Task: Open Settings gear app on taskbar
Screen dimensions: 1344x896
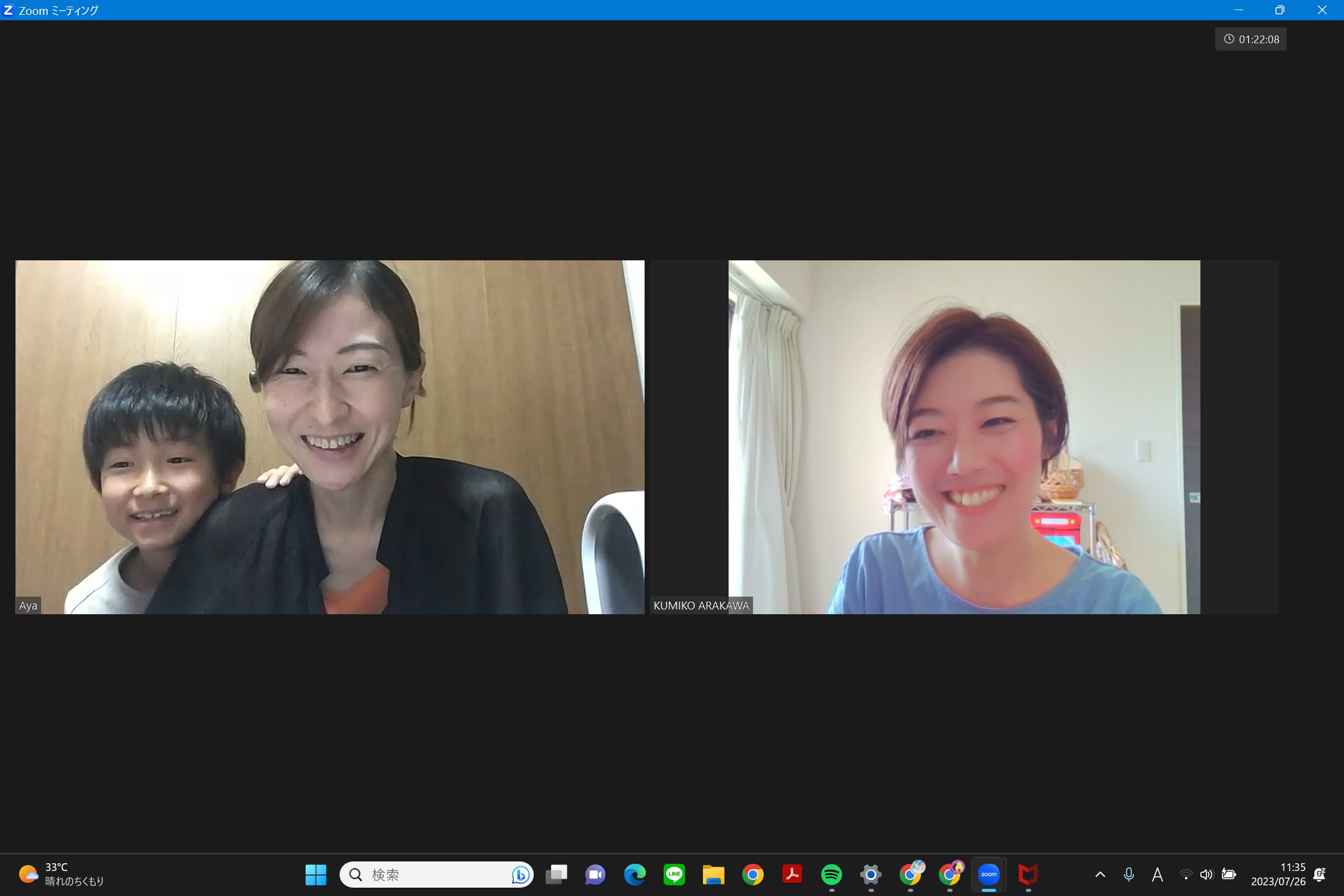Action: point(871,875)
